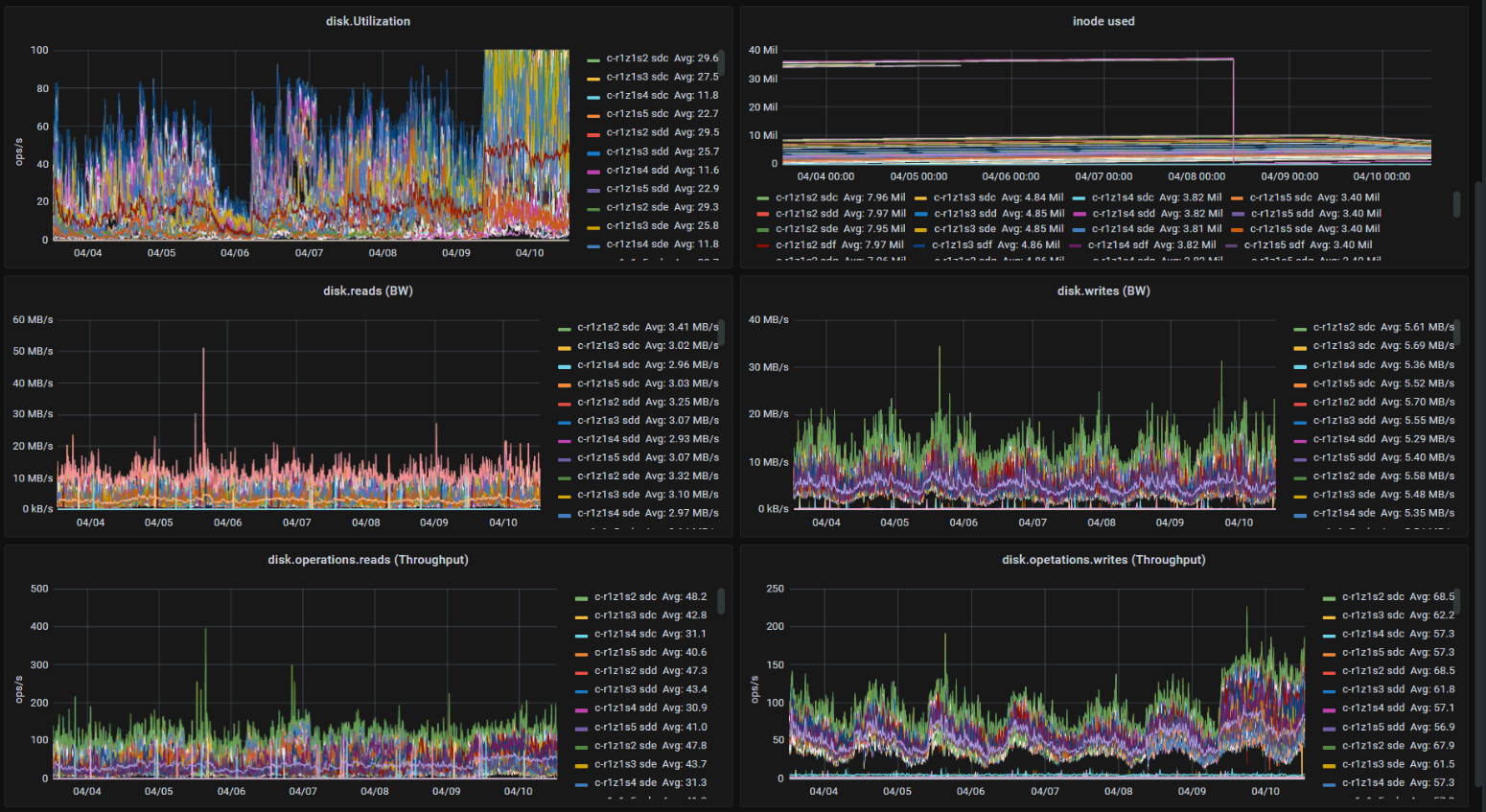Viewport: 1486px width, 812px height.
Task: Isolate c-r1z1s3 sde in disk.operations.reads legend
Action: (x=625, y=764)
